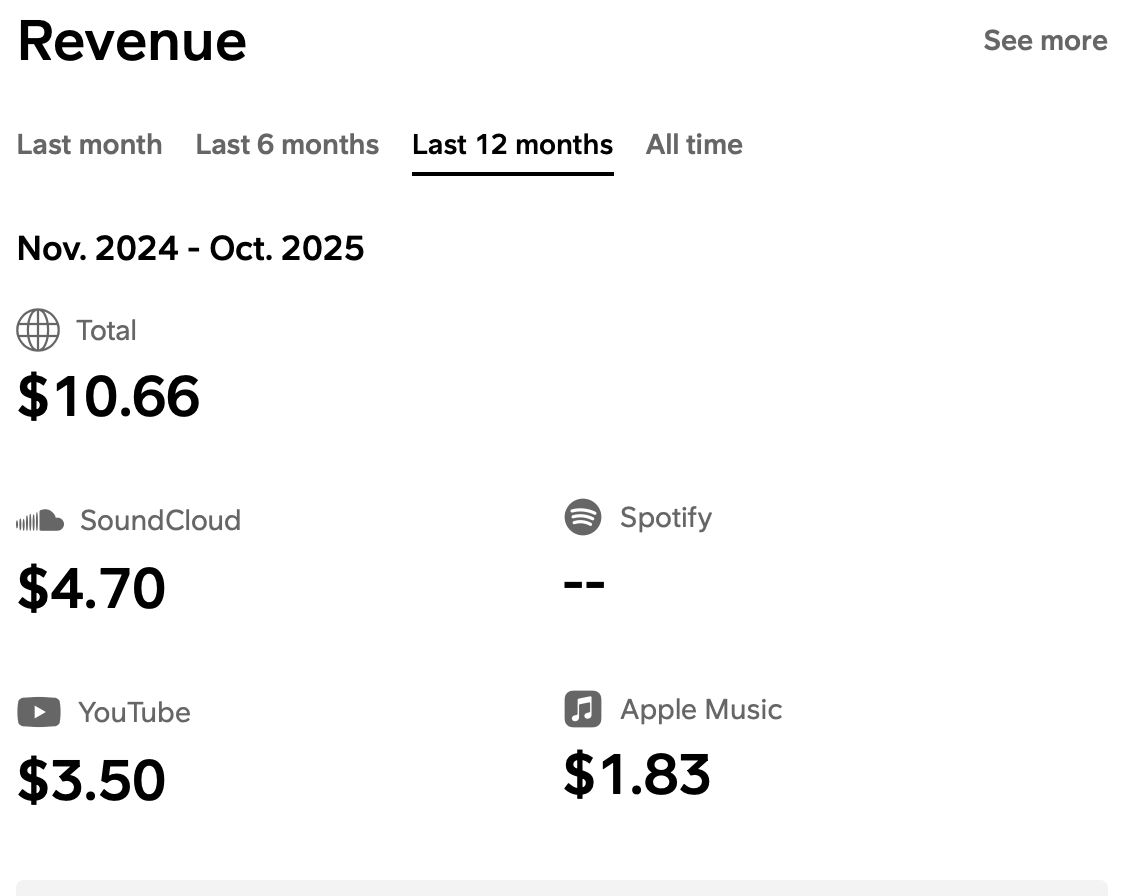Switch to the Last month tab
Screen dimensions: 1138x896
(89, 145)
